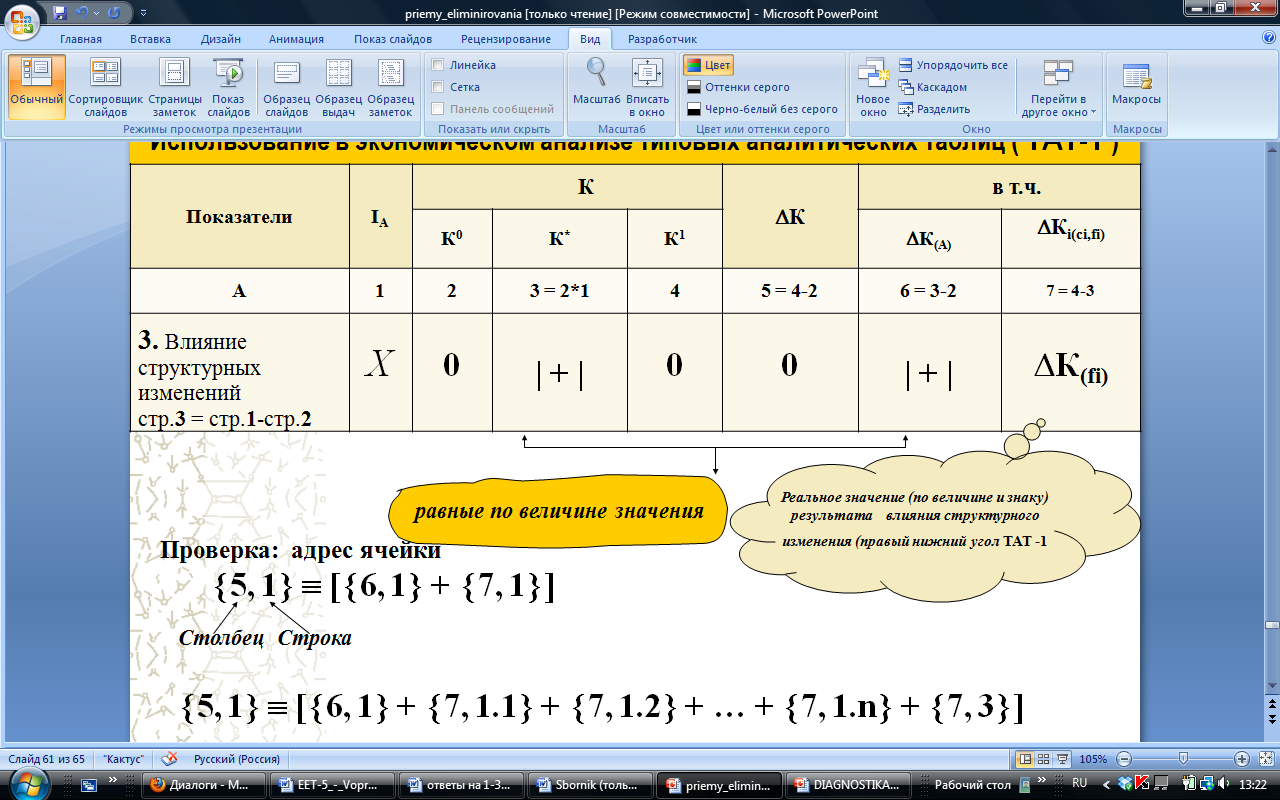Click Упорядочить все
This screenshot has width=1280, height=800.
click(x=953, y=65)
